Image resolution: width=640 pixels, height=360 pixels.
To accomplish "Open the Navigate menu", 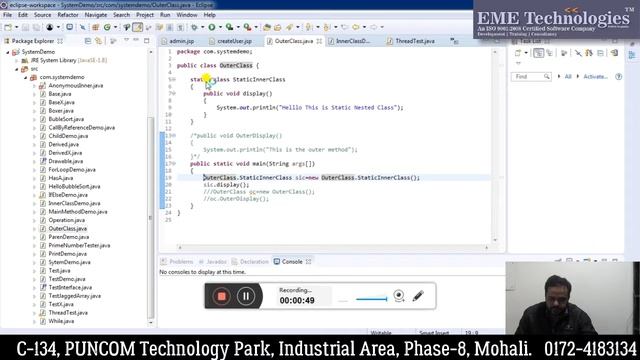I will pos(96,15).
